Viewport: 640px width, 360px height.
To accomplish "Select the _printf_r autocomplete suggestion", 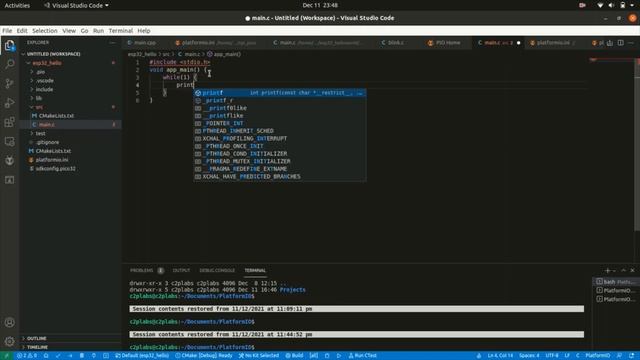I will click(280, 100).
